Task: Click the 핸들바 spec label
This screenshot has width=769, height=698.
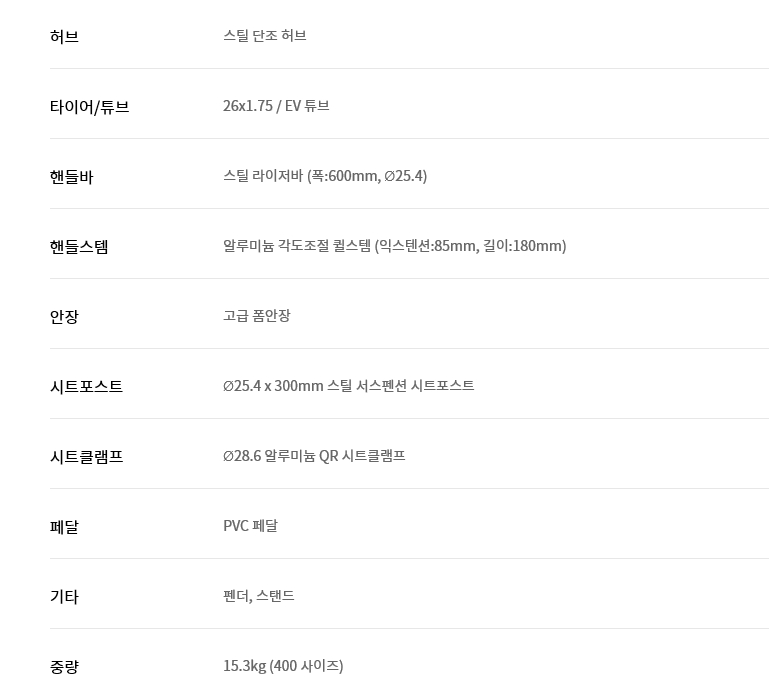Action: tap(72, 177)
